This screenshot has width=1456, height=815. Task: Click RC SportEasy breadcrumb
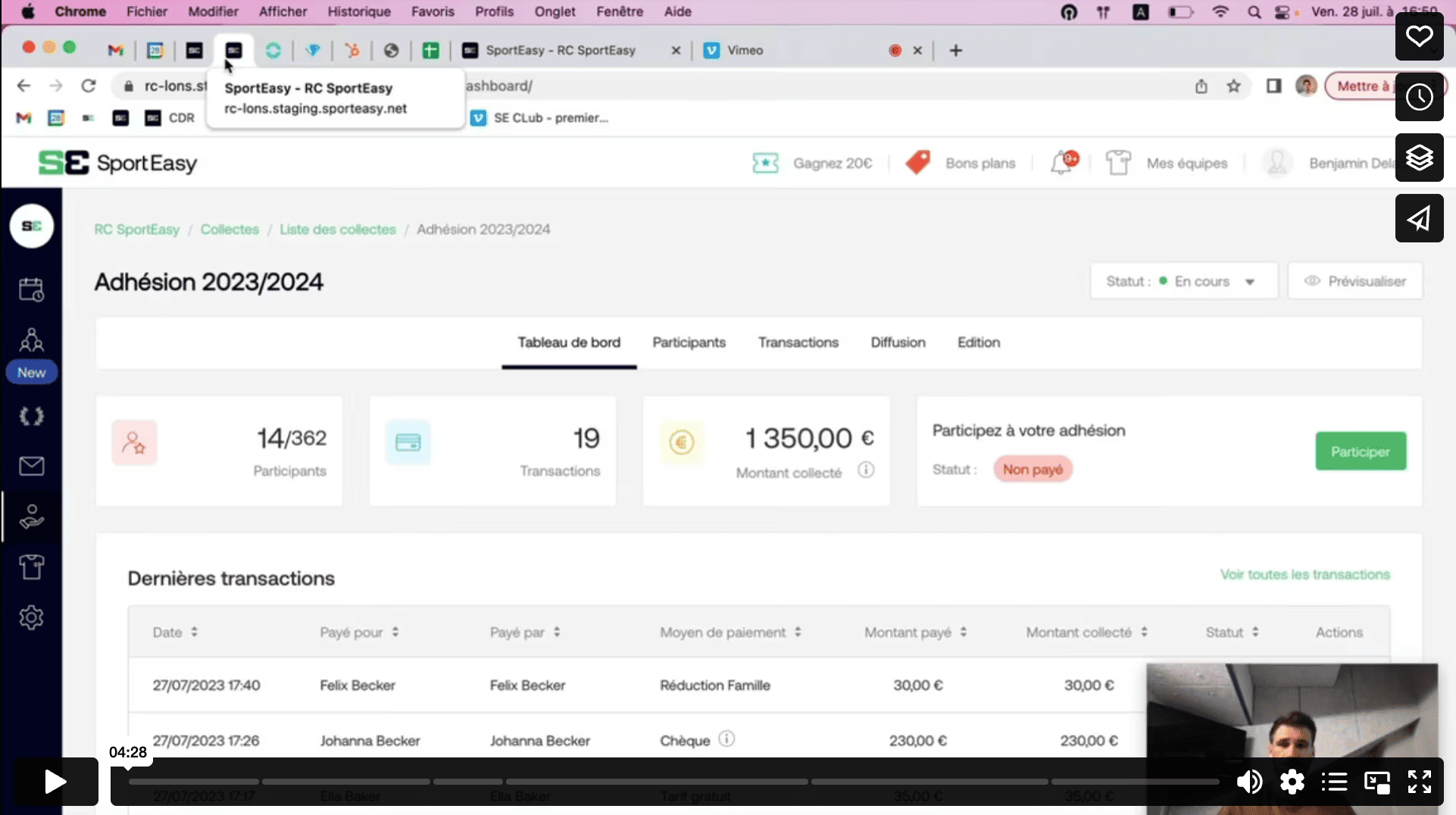click(x=136, y=230)
